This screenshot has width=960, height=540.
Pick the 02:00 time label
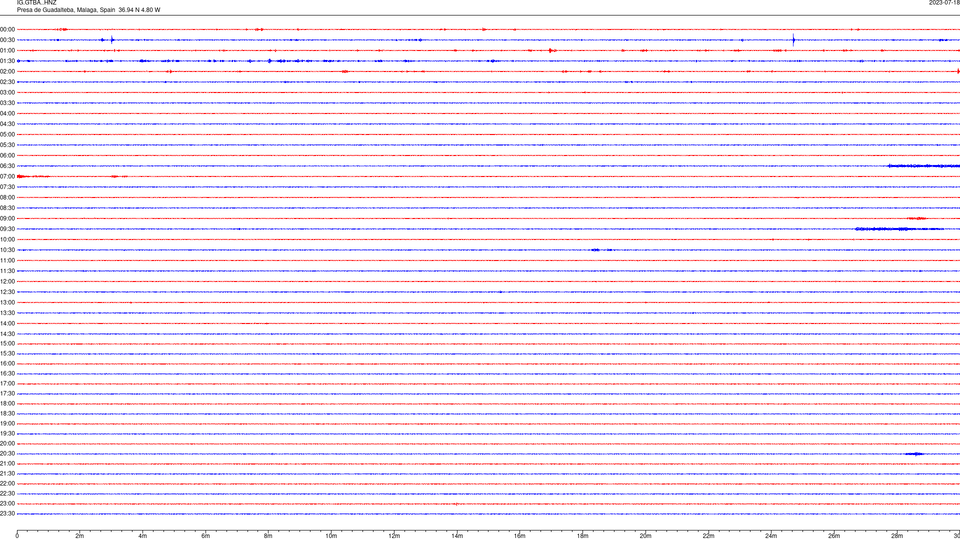click(7, 71)
